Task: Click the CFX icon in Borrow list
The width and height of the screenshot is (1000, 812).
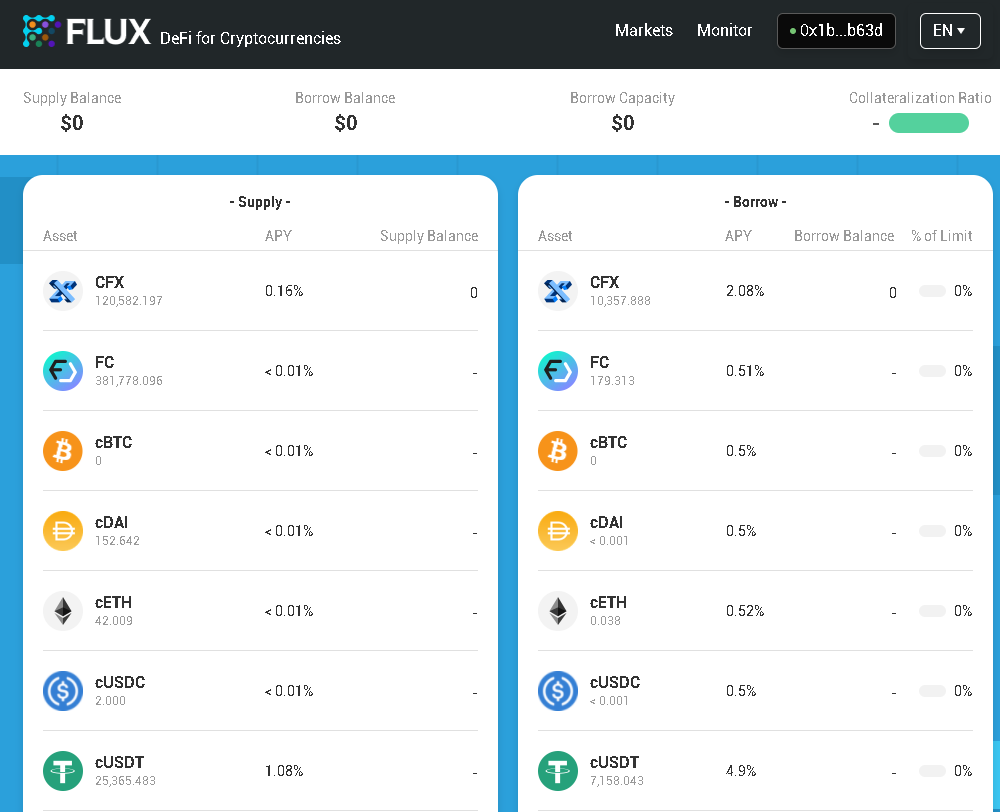Action: coord(558,291)
